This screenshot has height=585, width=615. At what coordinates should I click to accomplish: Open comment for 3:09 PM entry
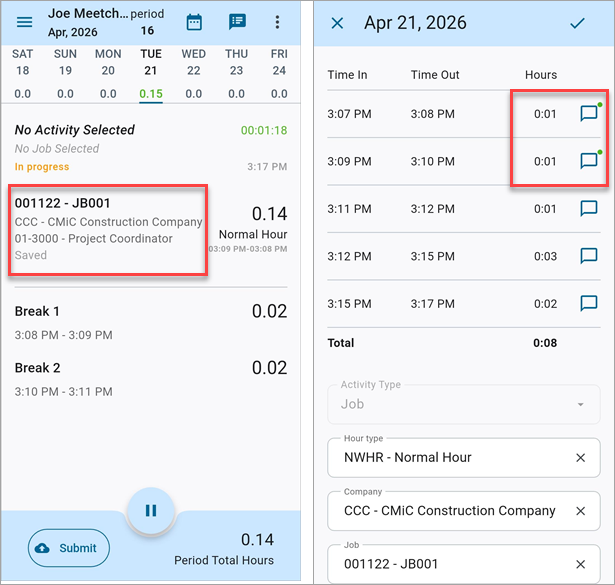[589, 161]
